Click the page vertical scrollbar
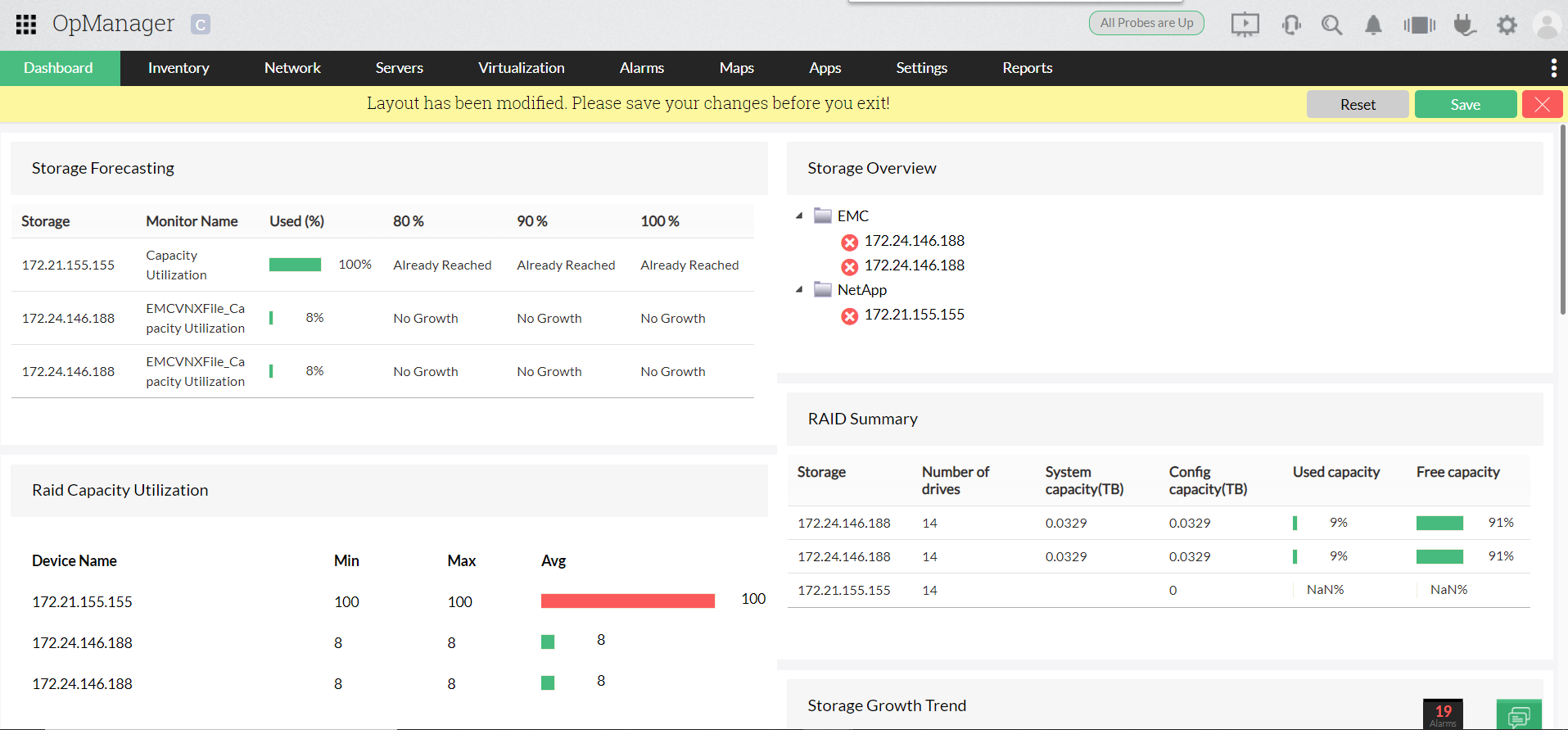The height and width of the screenshot is (730, 1568). (x=1563, y=220)
